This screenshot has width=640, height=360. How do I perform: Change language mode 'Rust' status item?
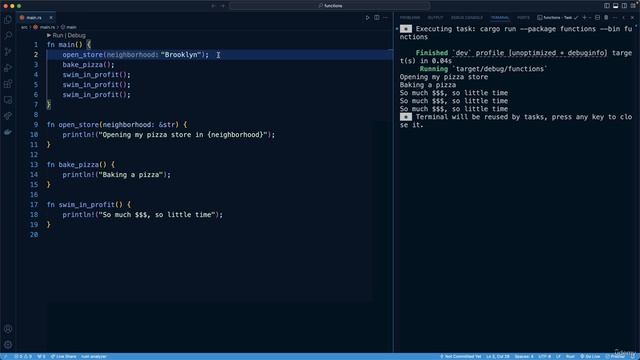click(x=570, y=356)
